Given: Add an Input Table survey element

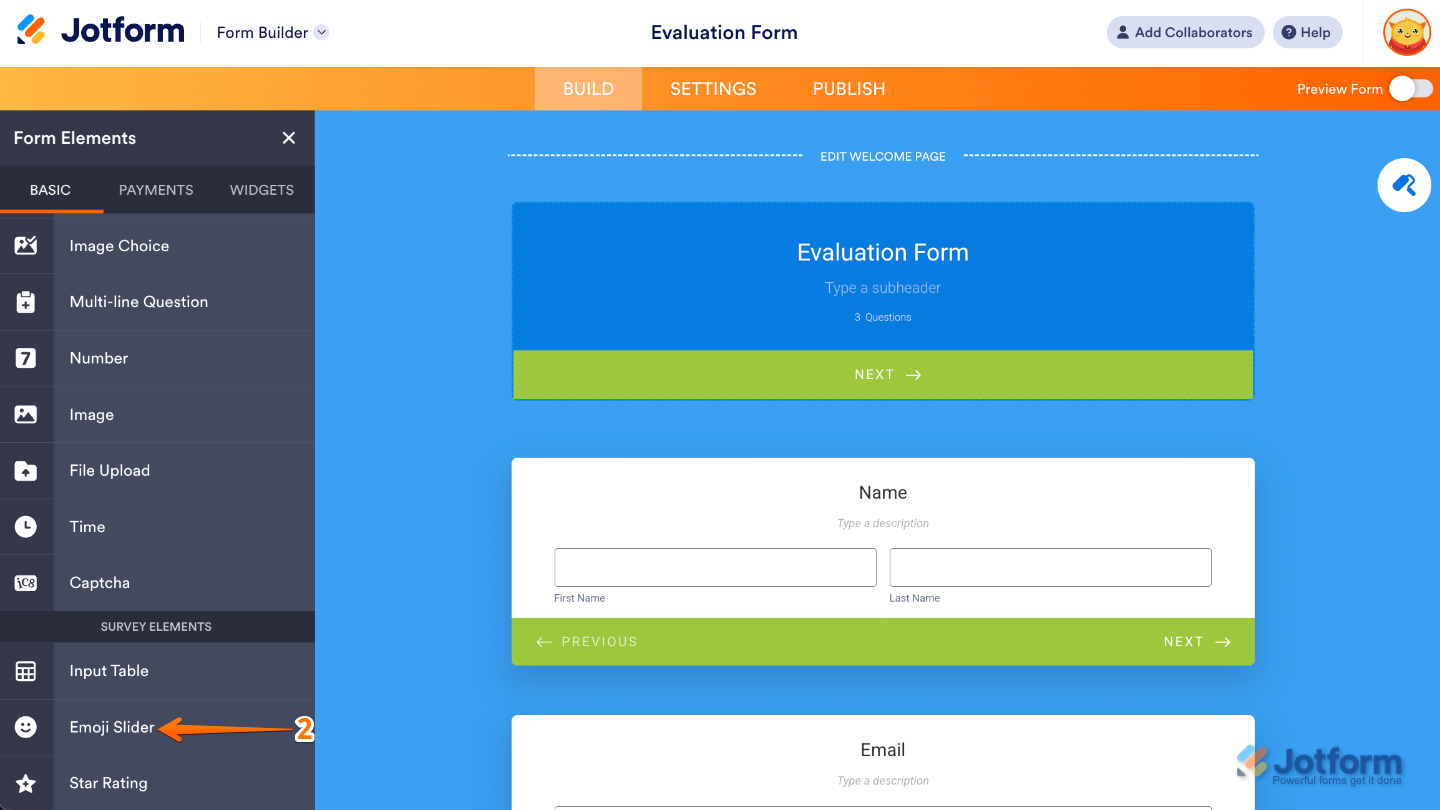Looking at the screenshot, I should (x=108, y=671).
